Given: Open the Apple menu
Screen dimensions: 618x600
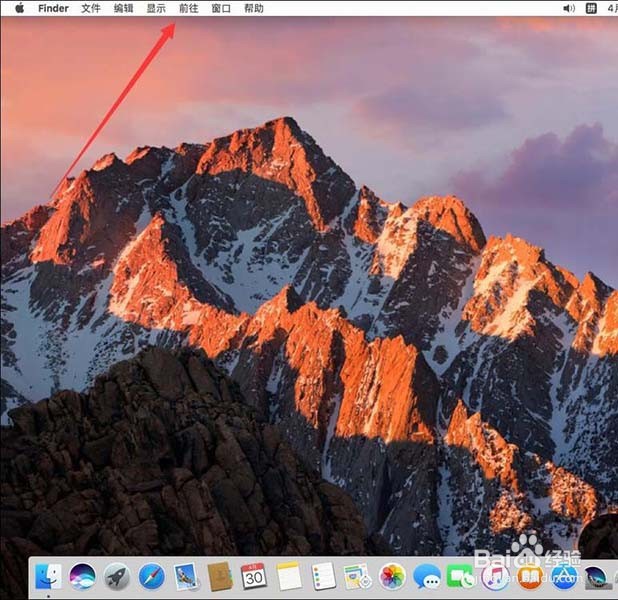Looking at the screenshot, I should [x=19, y=8].
